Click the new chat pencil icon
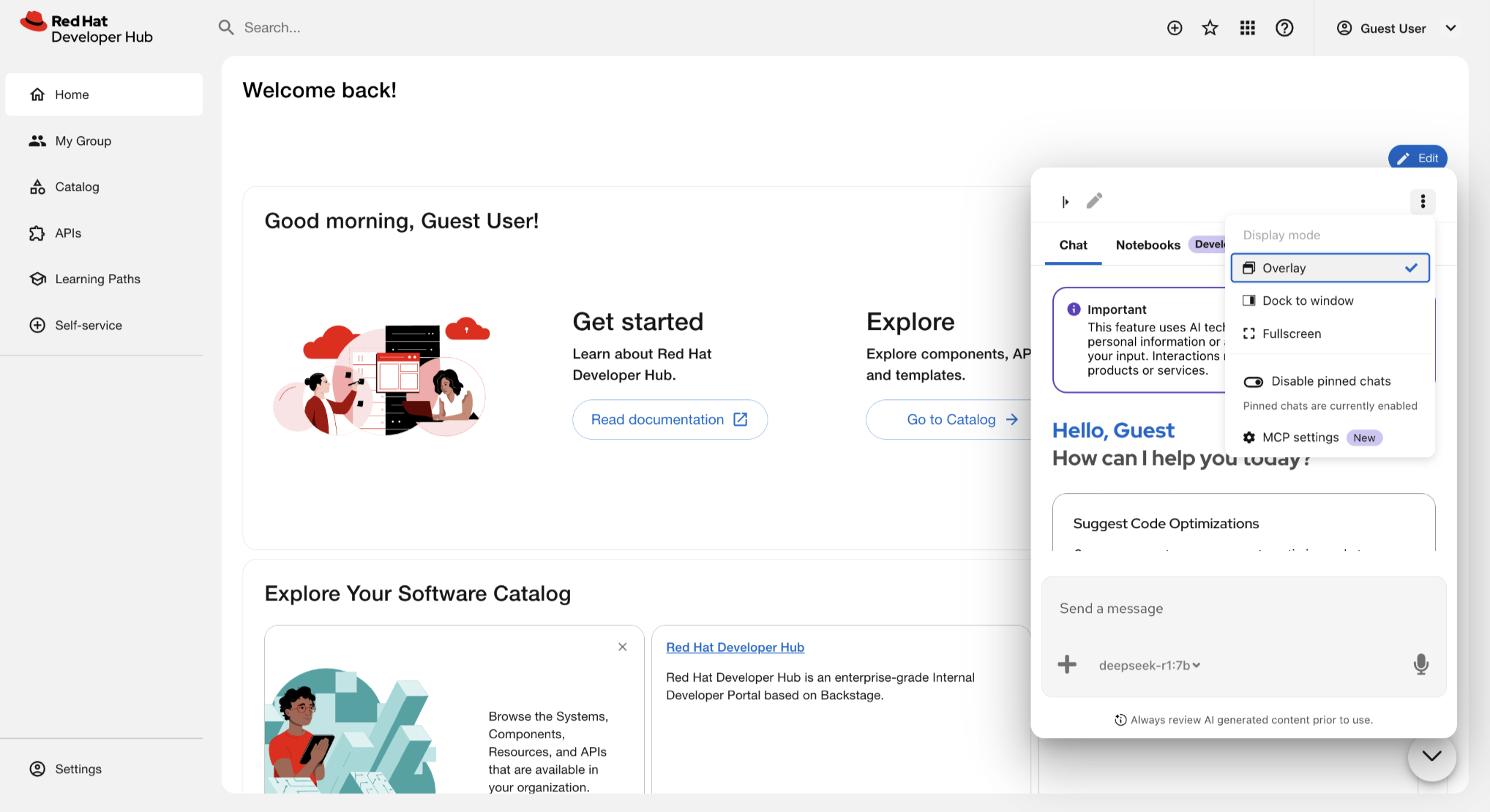 (x=1094, y=200)
